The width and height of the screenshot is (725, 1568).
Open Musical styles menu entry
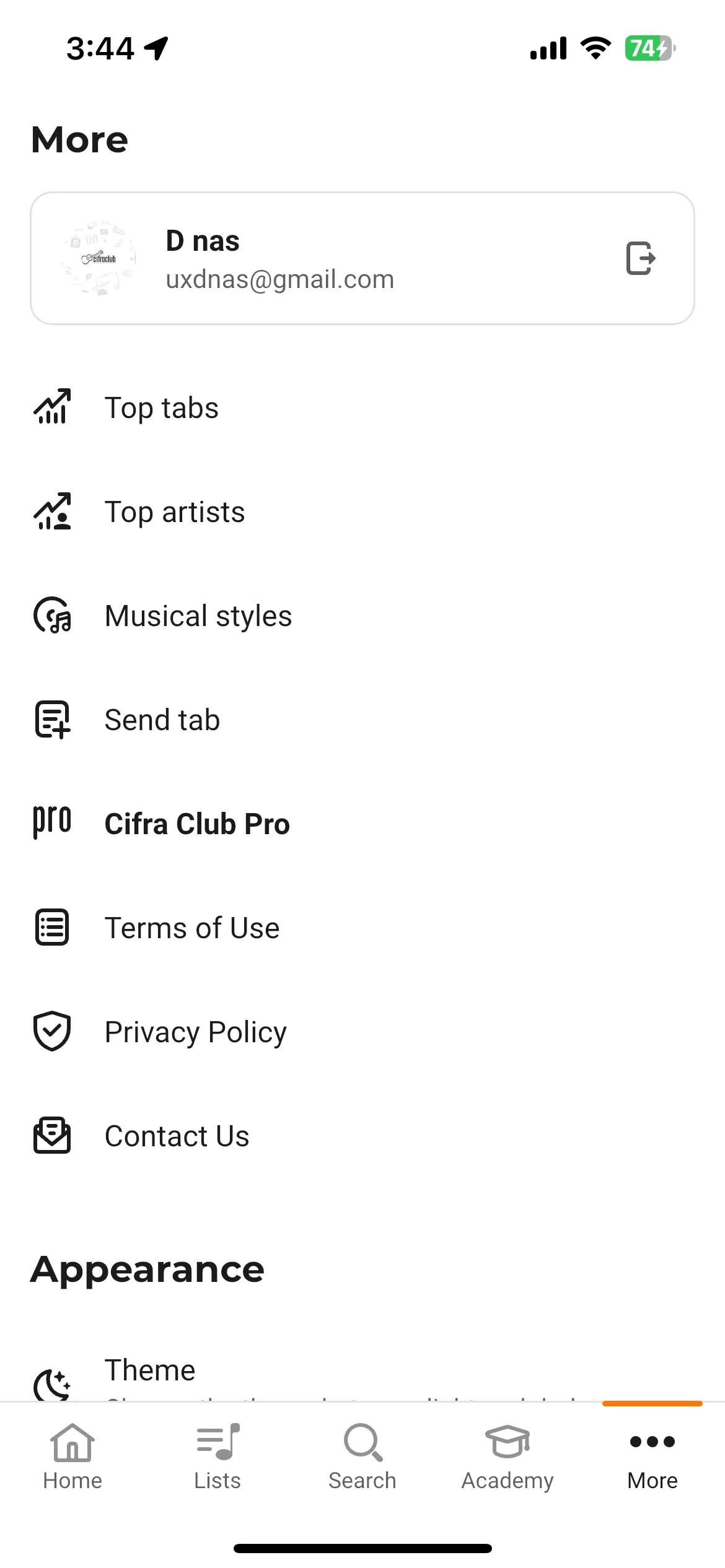pyautogui.click(x=362, y=616)
